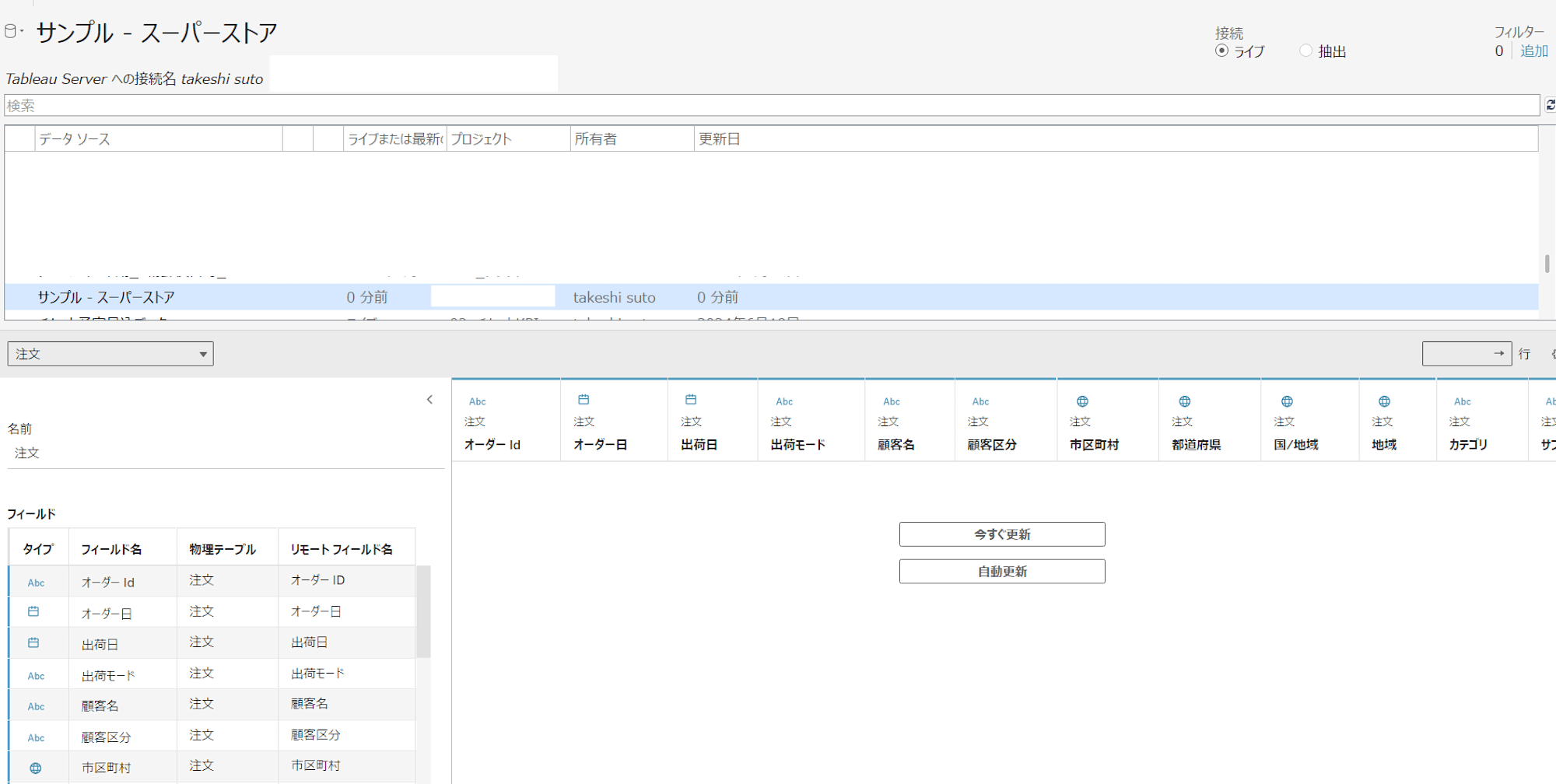Viewport: 1556px width, 784px height.
Task: Open the 注文 table dropdown
Action: coord(110,354)
